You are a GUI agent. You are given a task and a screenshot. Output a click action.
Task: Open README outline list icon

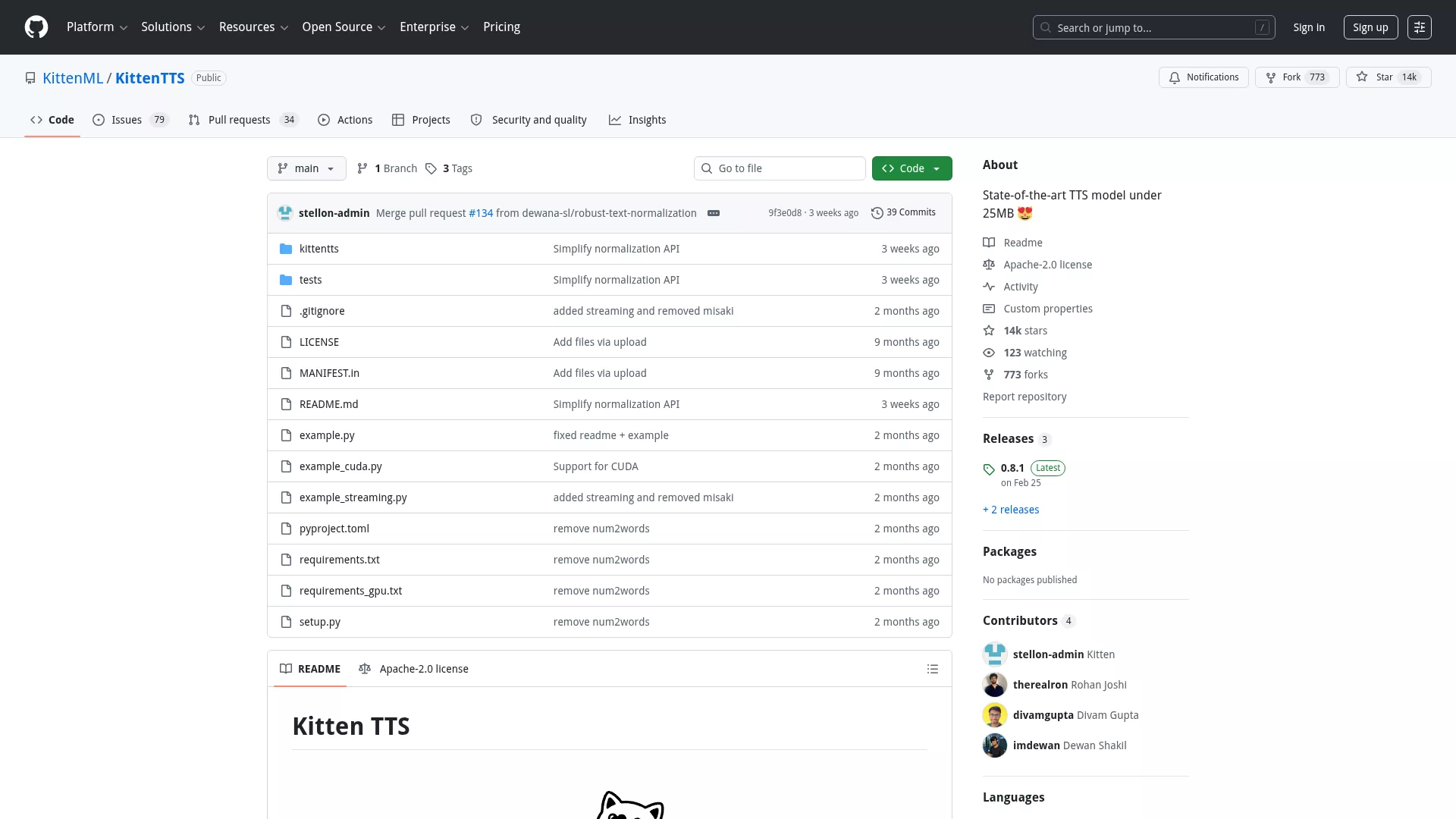coord(933,669)
